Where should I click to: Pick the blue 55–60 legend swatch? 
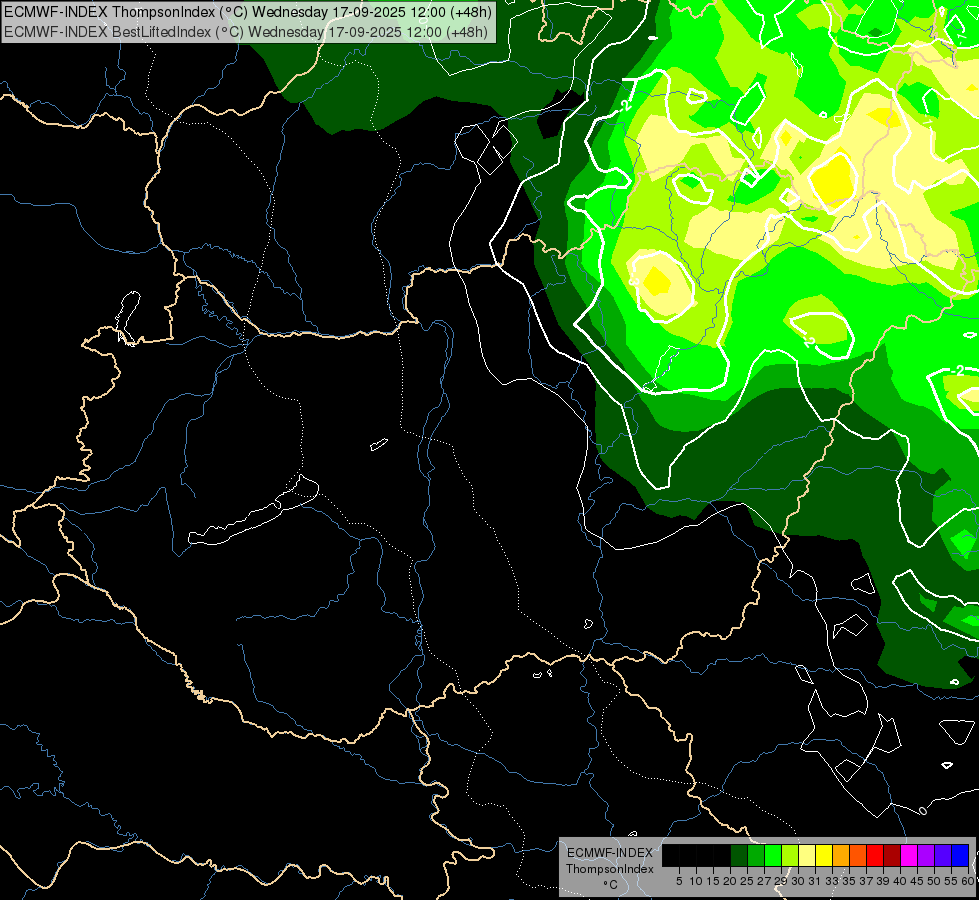coord(960,855)
